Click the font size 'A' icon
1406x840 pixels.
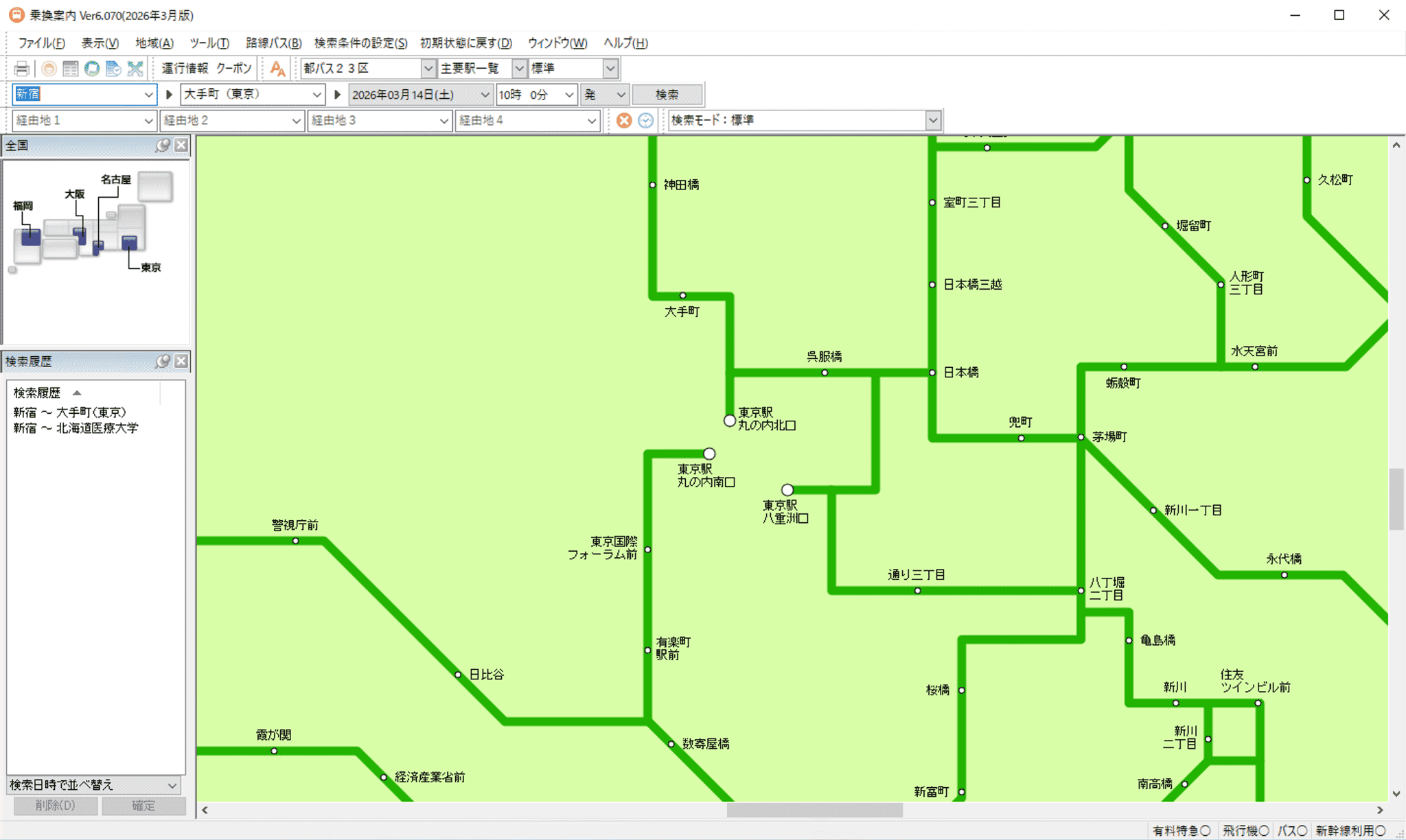click(277, 69)
